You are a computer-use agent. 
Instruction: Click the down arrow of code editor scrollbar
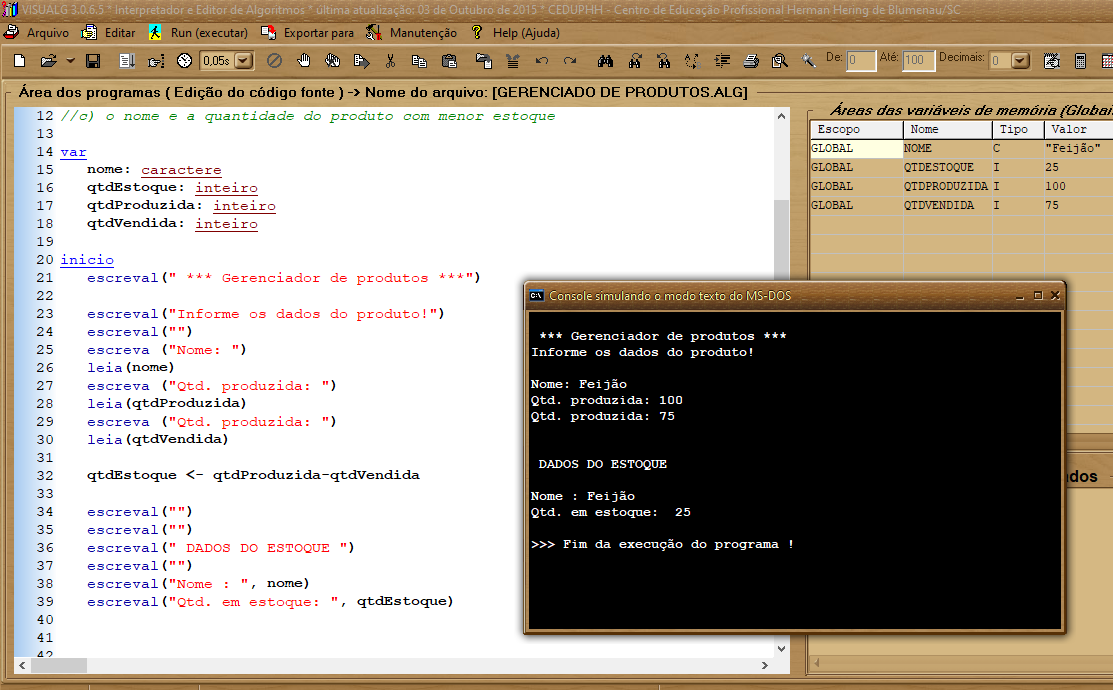click(x=782, y=648)
